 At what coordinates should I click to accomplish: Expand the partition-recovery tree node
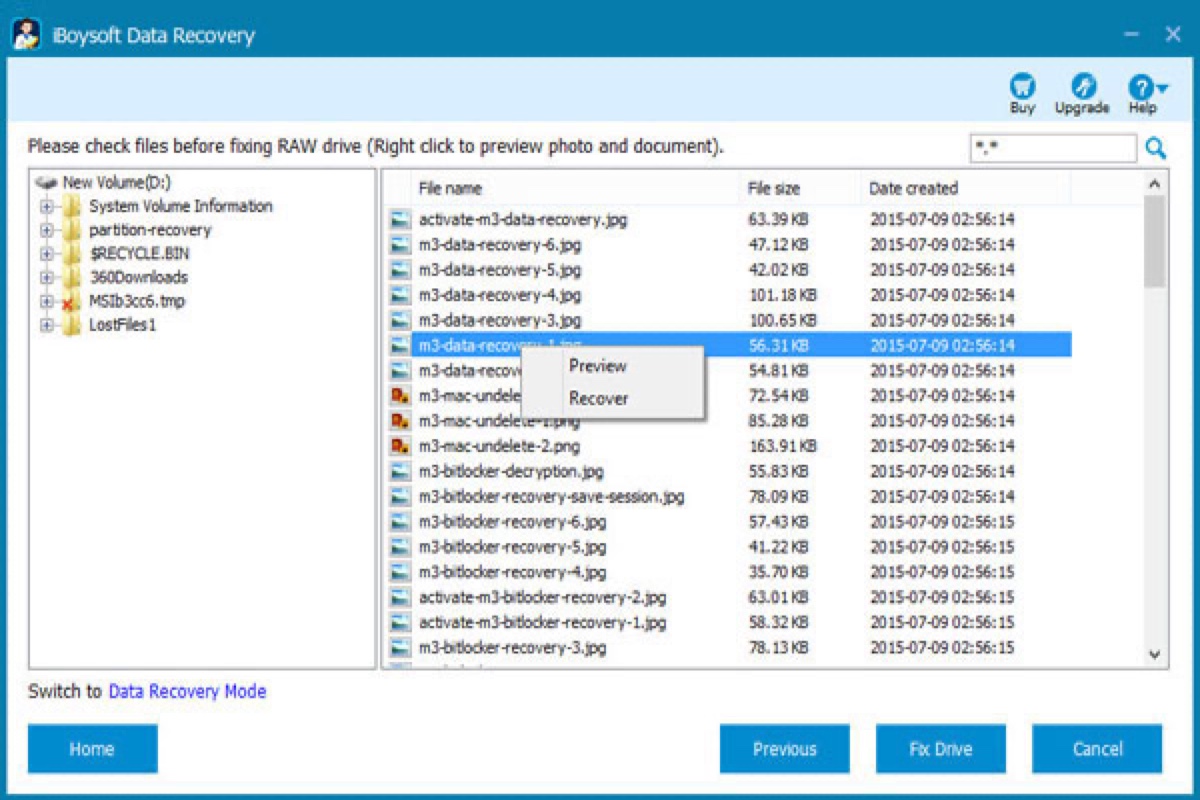click(x=46, y=231)
